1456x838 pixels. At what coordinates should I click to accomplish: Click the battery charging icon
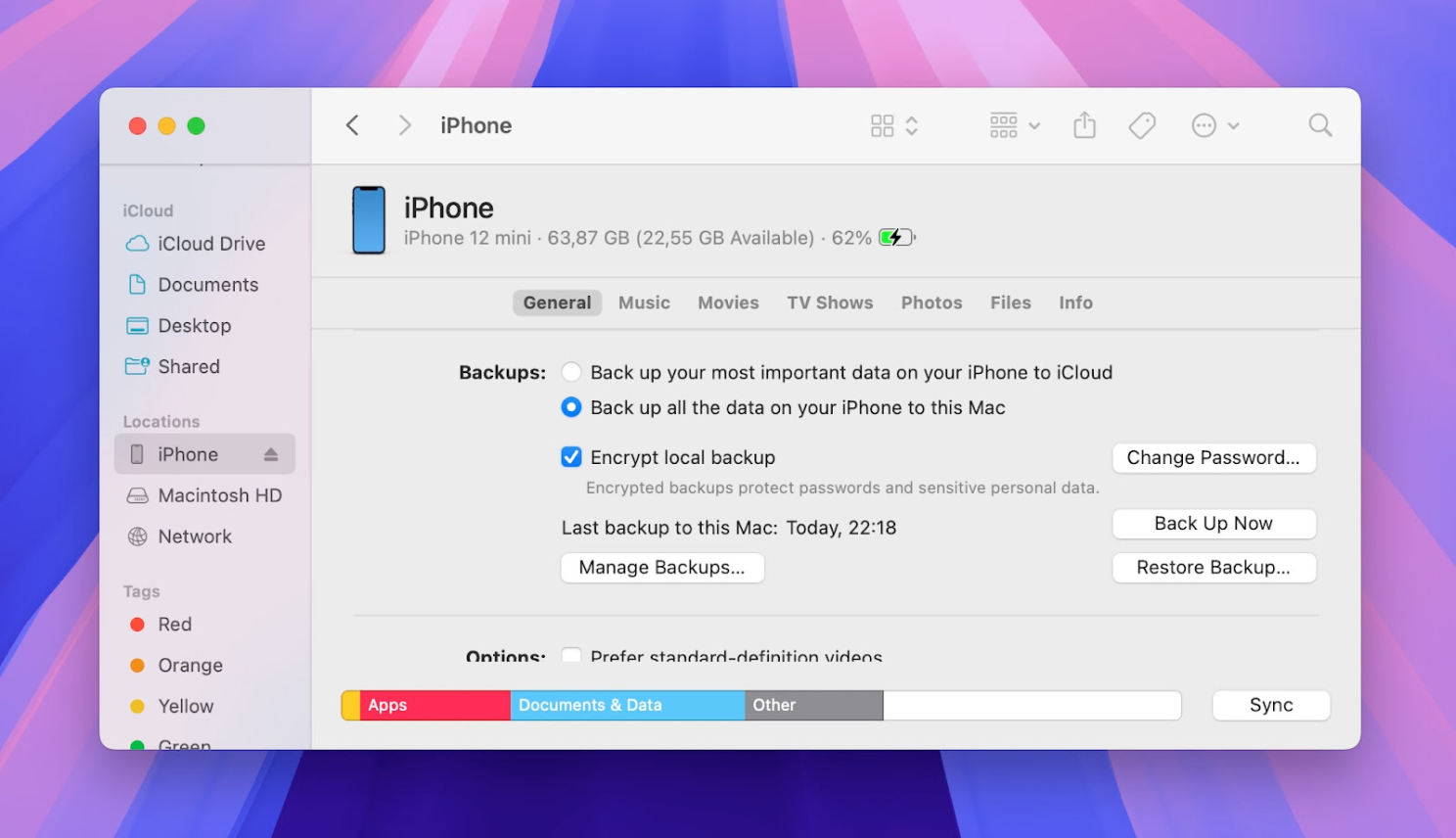[896, 238]
